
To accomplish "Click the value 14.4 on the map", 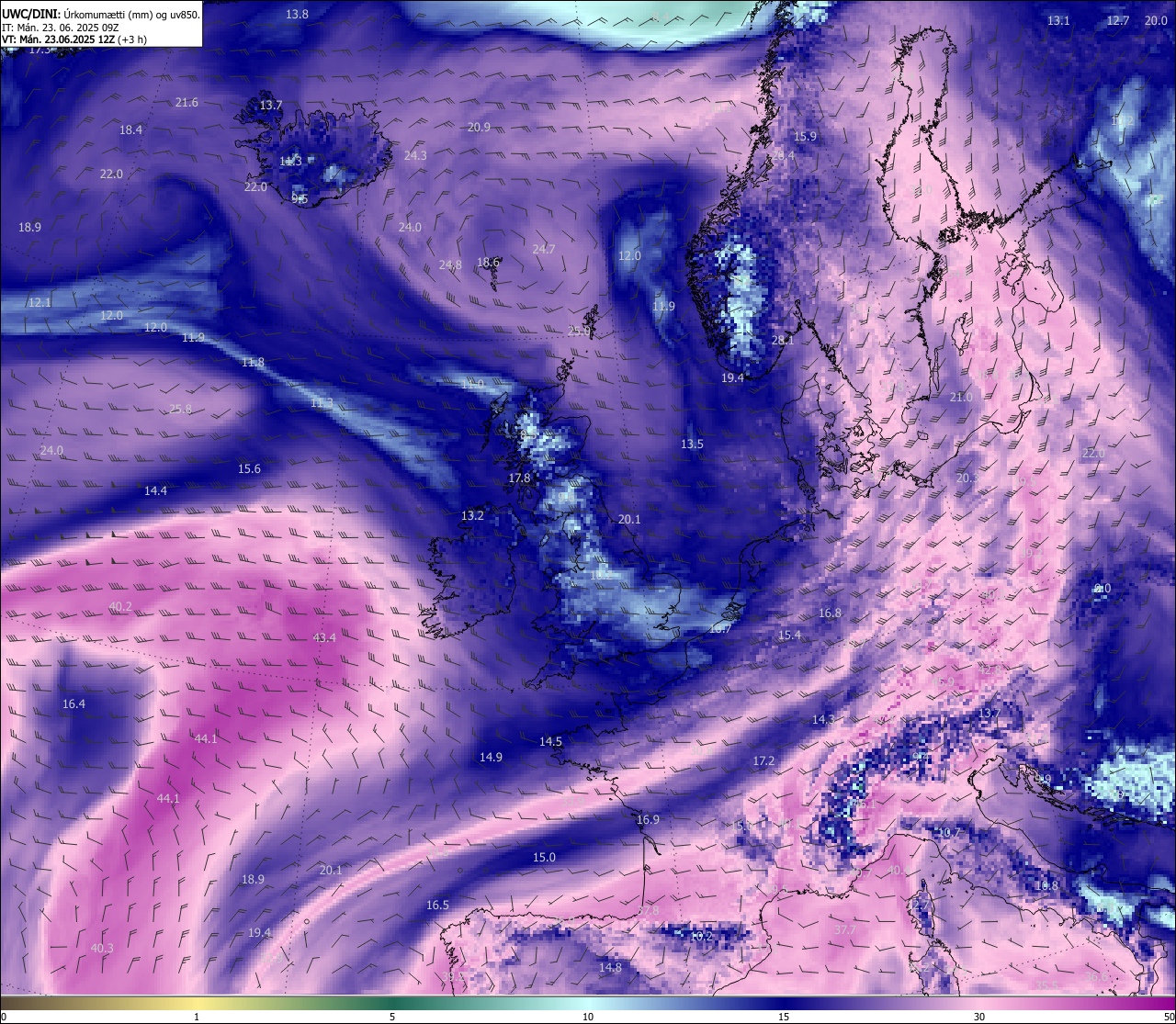I will [x=155, y=490].
